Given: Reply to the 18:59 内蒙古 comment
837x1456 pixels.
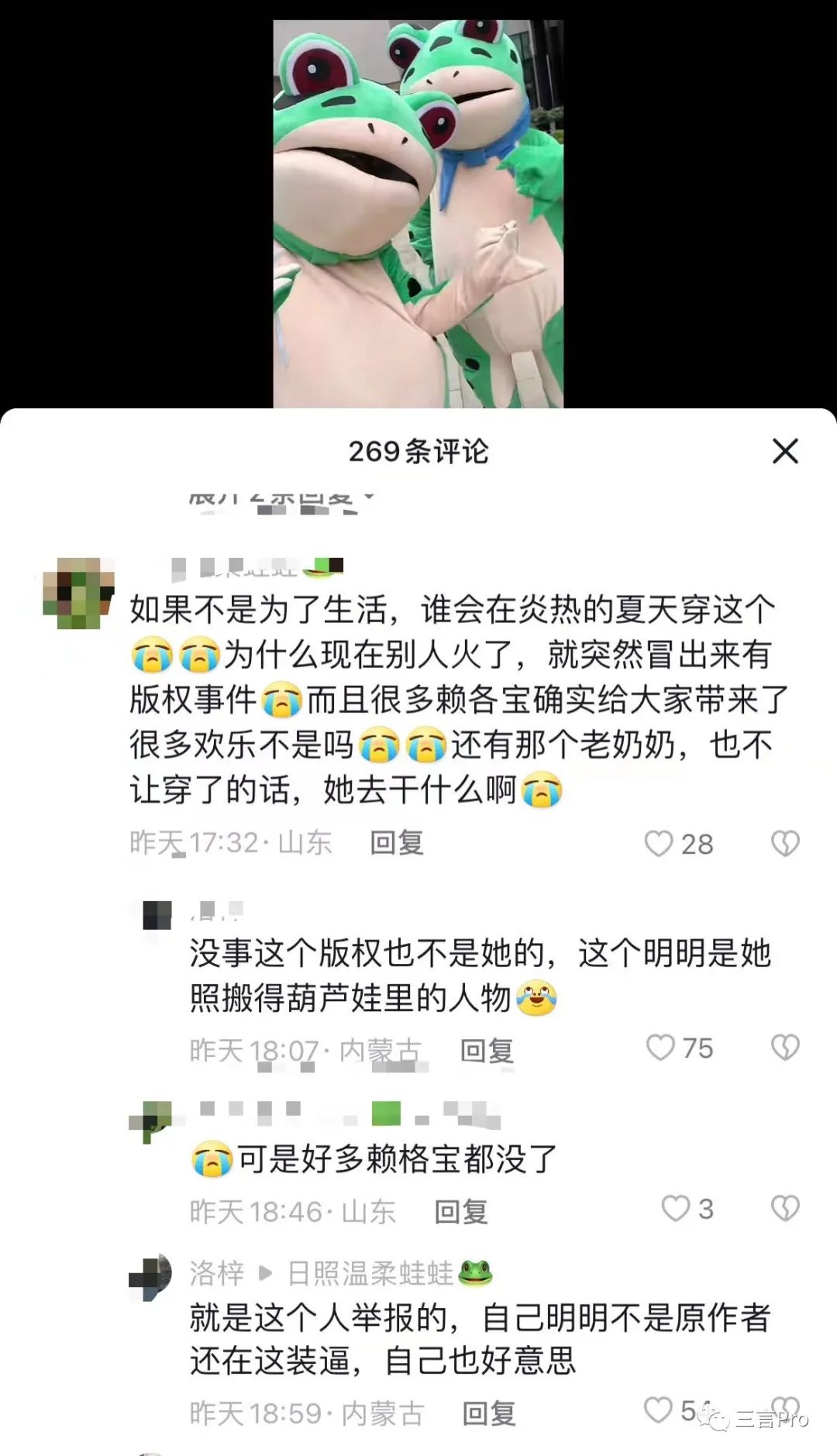Looking at the screenshot, I should click(x=489, y=1413).
